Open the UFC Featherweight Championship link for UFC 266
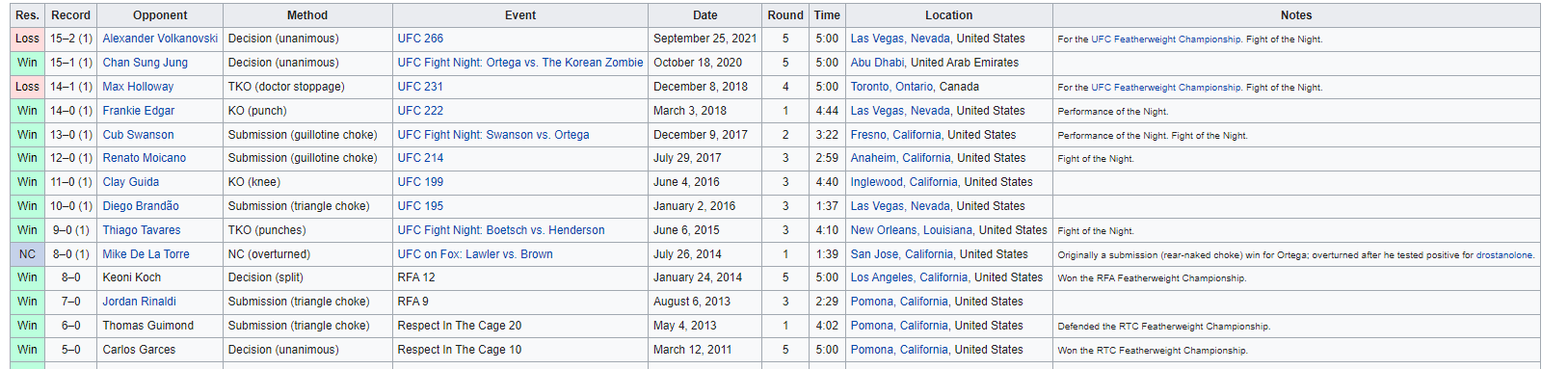Viewport: 1568px width, 369px height. pyautogui.click(x=1166, y=40)
